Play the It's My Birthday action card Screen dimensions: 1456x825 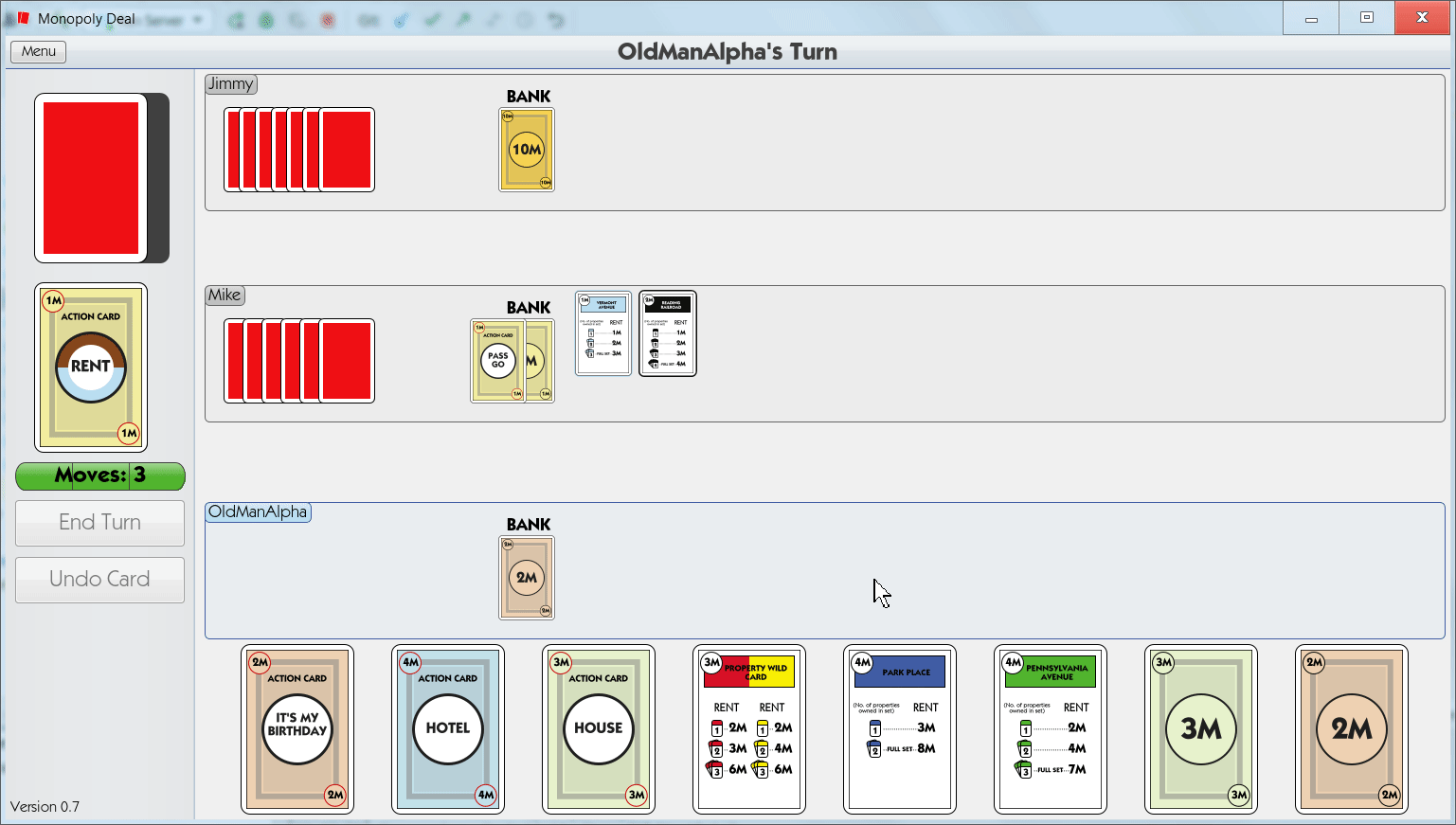pos(297,729)
